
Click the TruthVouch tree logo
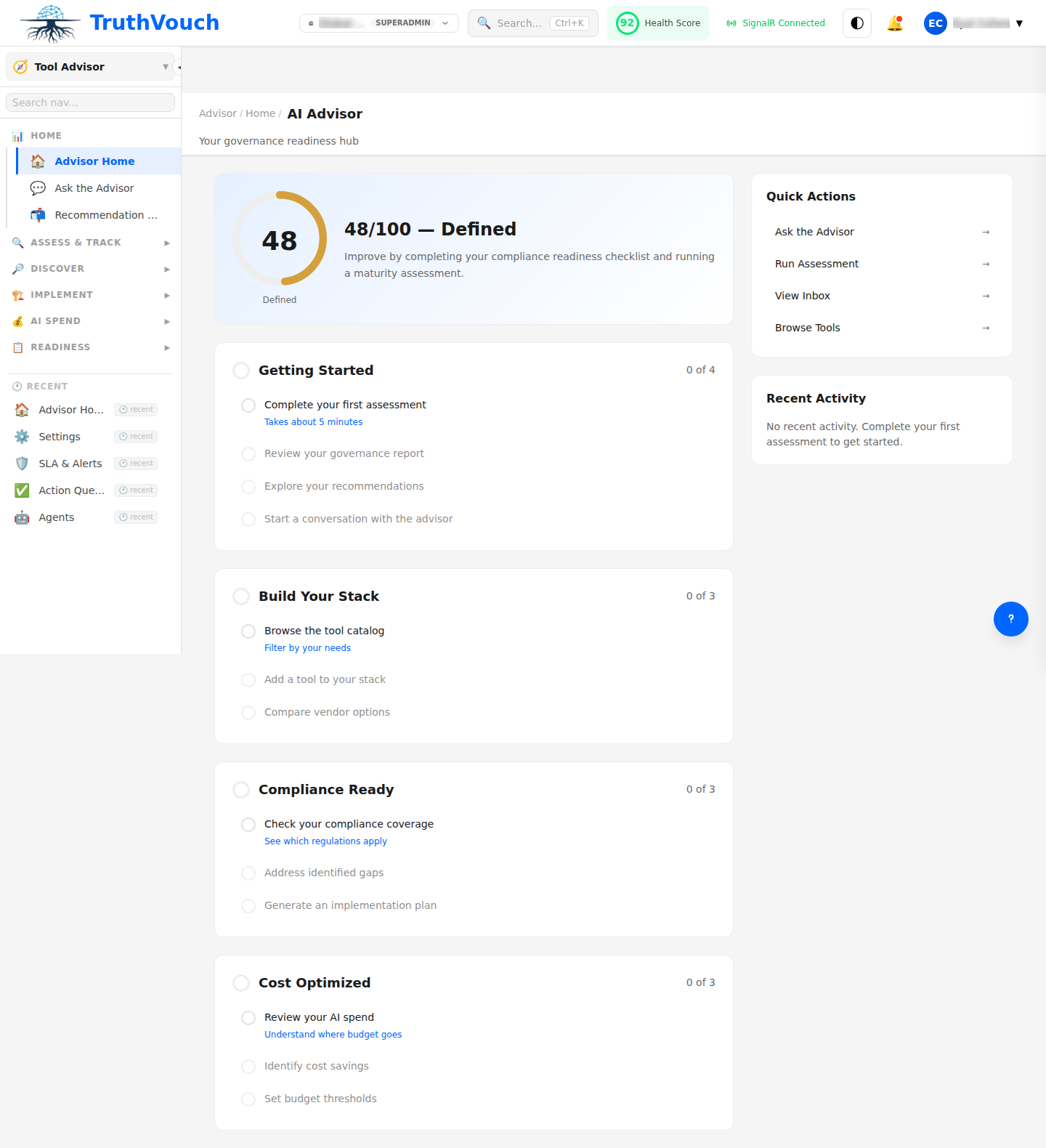(x=50, y=23)
